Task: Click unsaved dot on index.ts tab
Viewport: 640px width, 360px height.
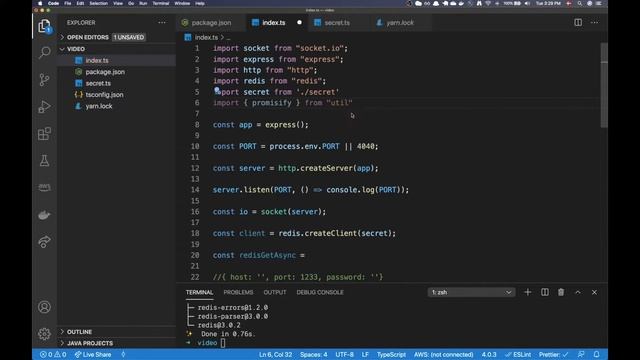Action: point(299,22)
